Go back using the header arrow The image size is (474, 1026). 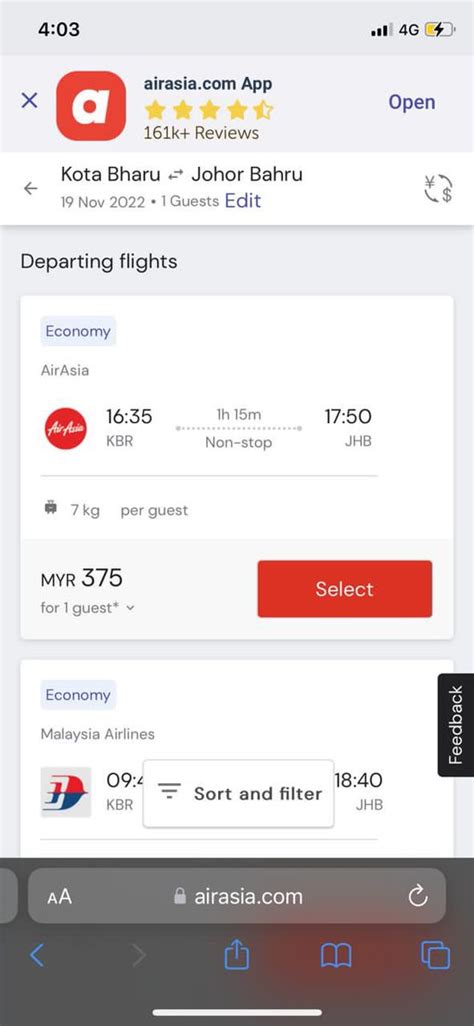point(31,188)
